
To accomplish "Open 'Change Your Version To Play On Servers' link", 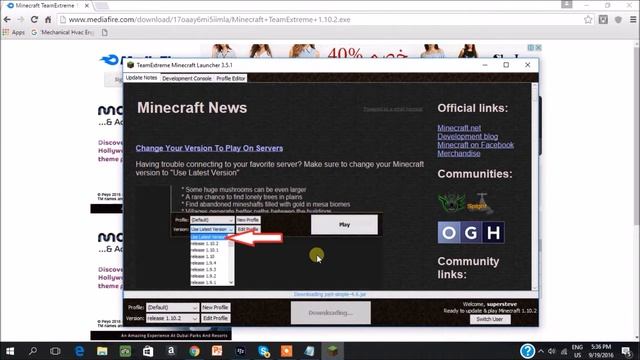I will 209,148.
